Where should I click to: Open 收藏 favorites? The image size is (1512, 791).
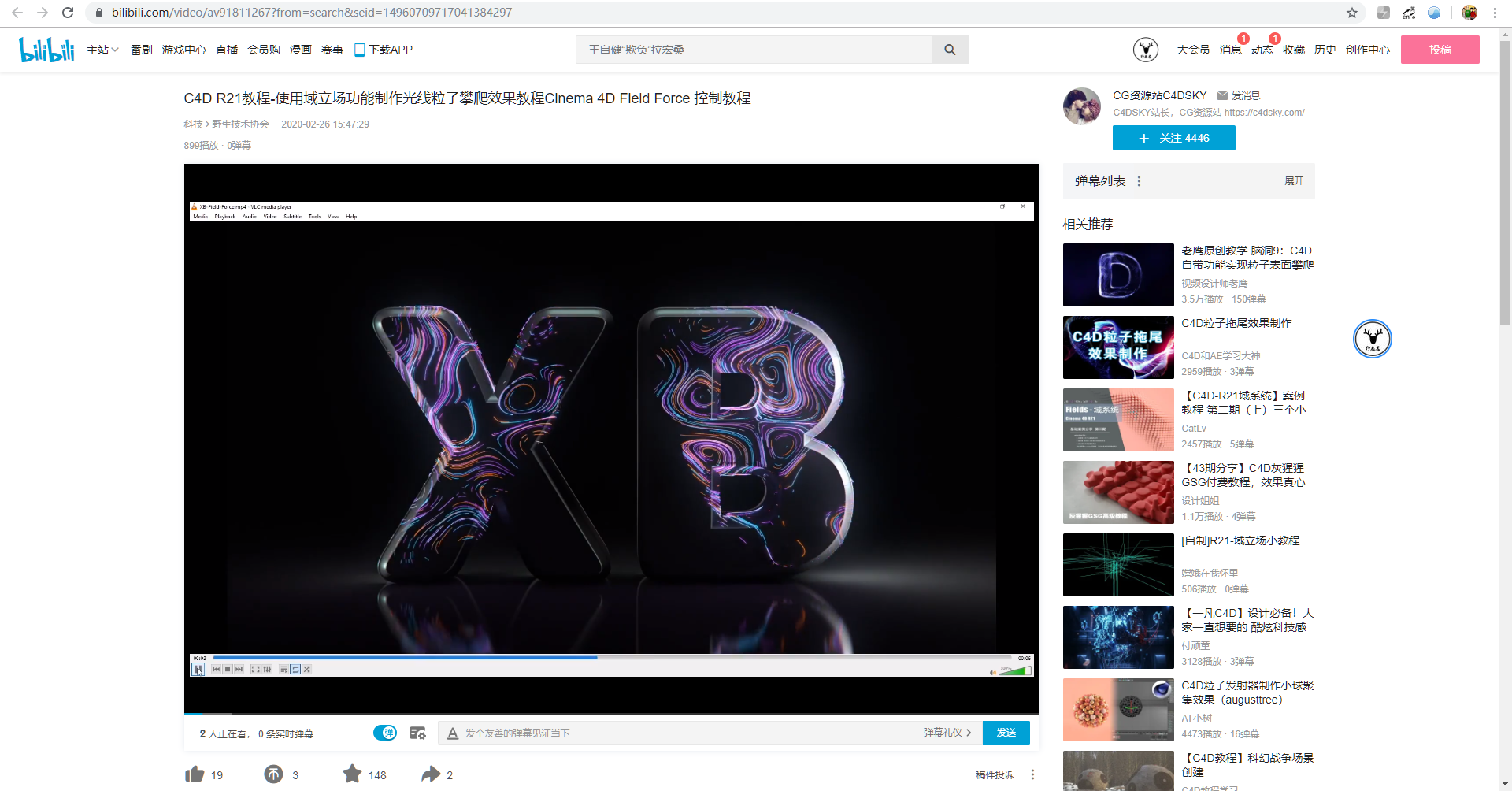(x=1293, y=50)
